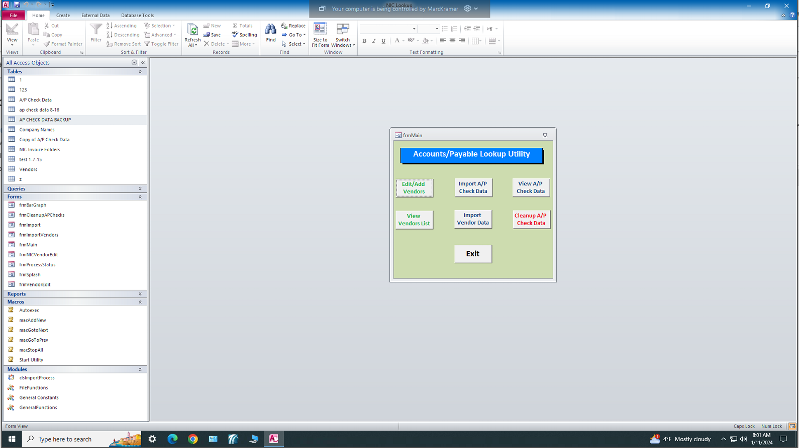Click Underline in Text Formatting group
The height and width of the screenshot is (448, 799).
pyautogui.click(x=383, y=41)
